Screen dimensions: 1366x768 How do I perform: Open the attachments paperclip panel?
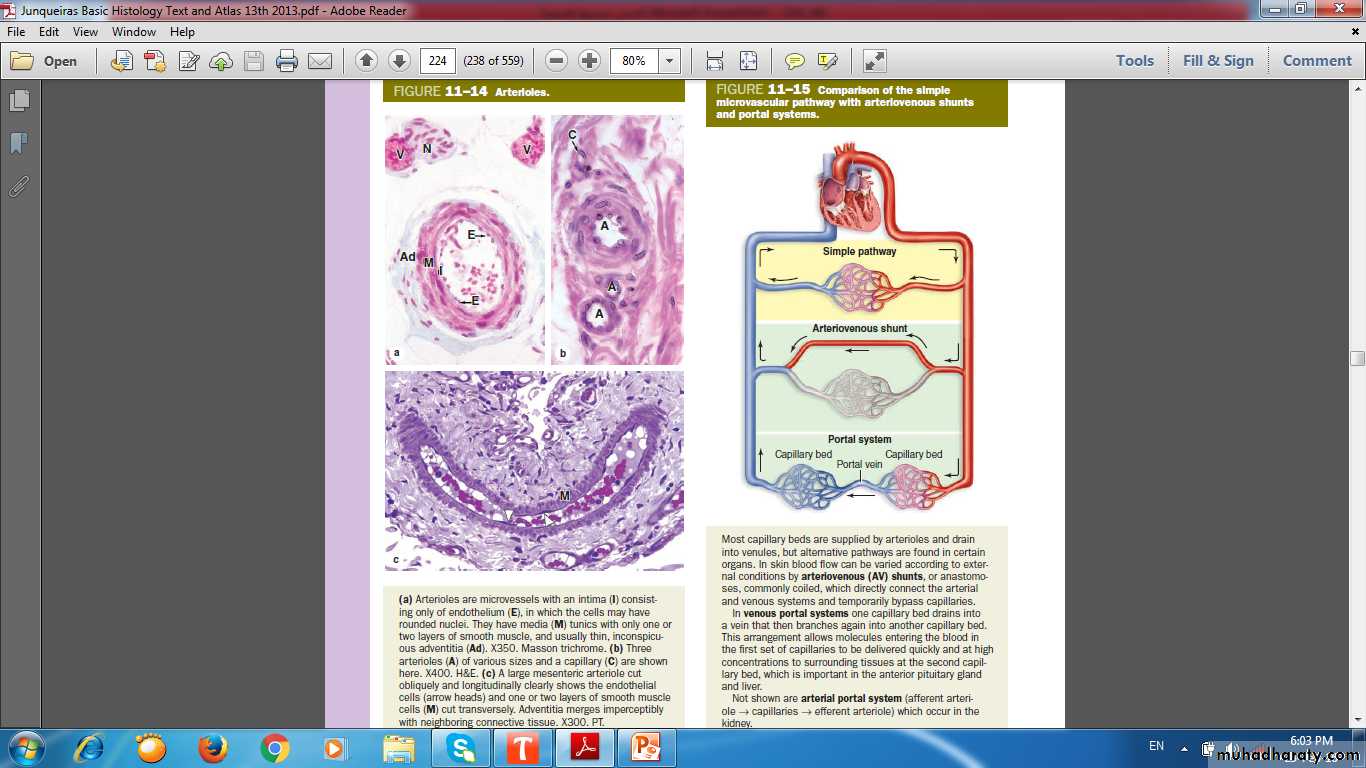pos(19,186)
